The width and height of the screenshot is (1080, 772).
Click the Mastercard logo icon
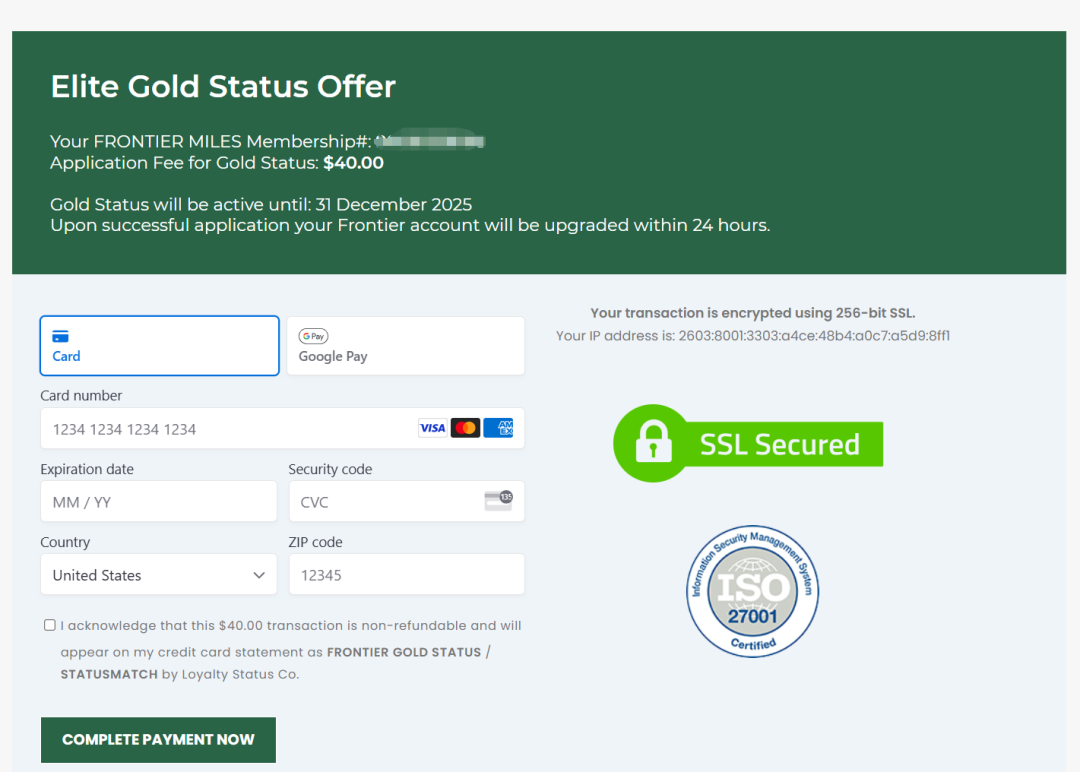coord(465,428)
